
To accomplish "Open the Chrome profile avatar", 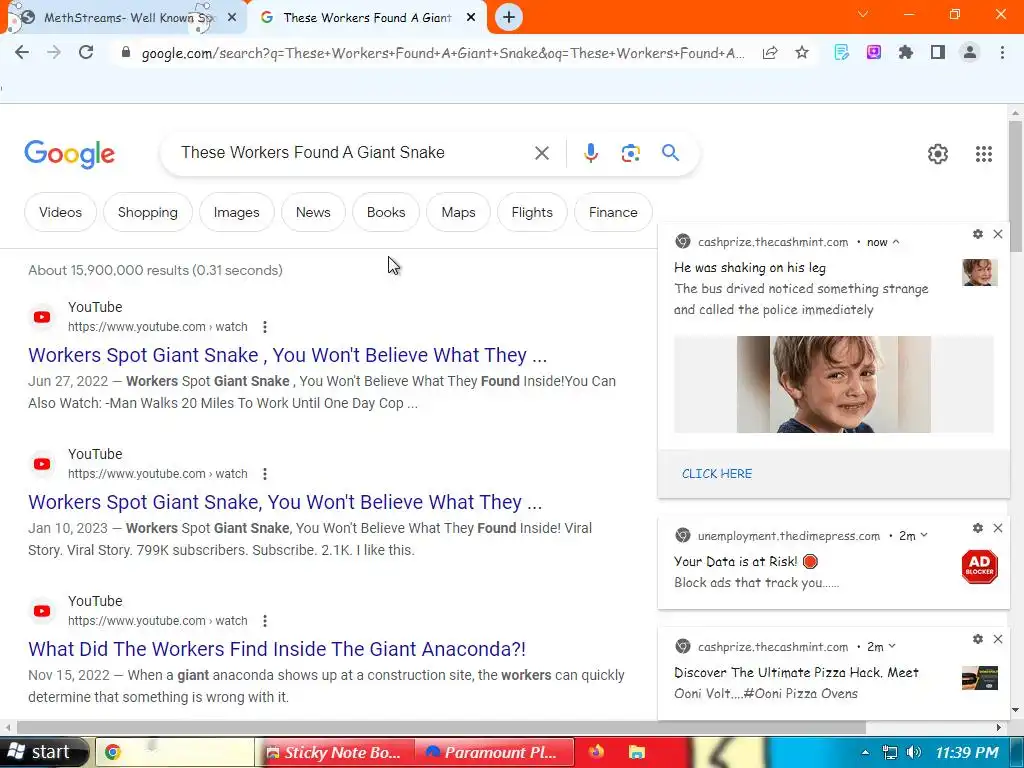I will [x=970, y=53].
